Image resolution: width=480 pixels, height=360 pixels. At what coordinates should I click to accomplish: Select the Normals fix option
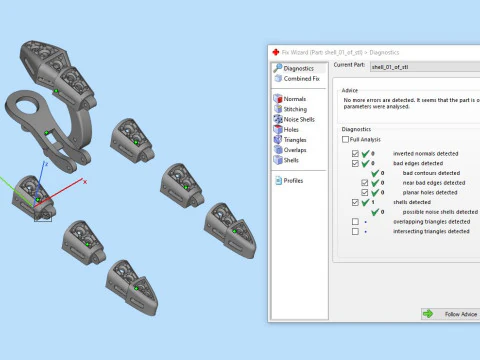click(x=290, y=99)
